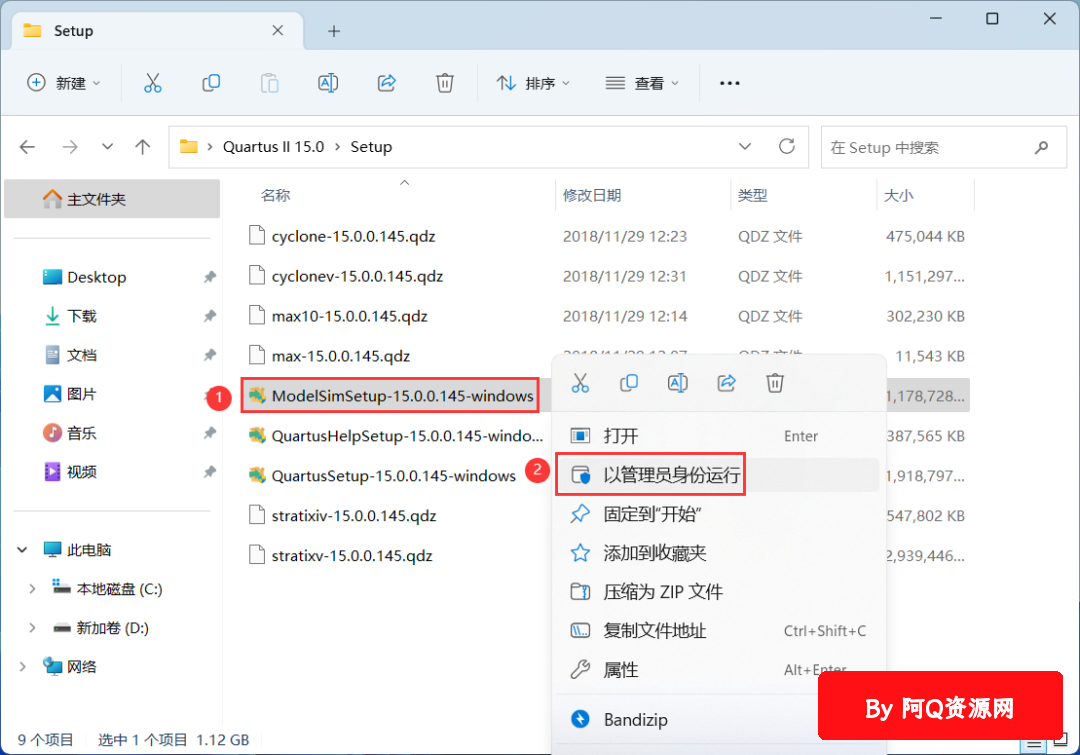
Task: Click the Rename icon in the context menu
Action: click(678, 383)
